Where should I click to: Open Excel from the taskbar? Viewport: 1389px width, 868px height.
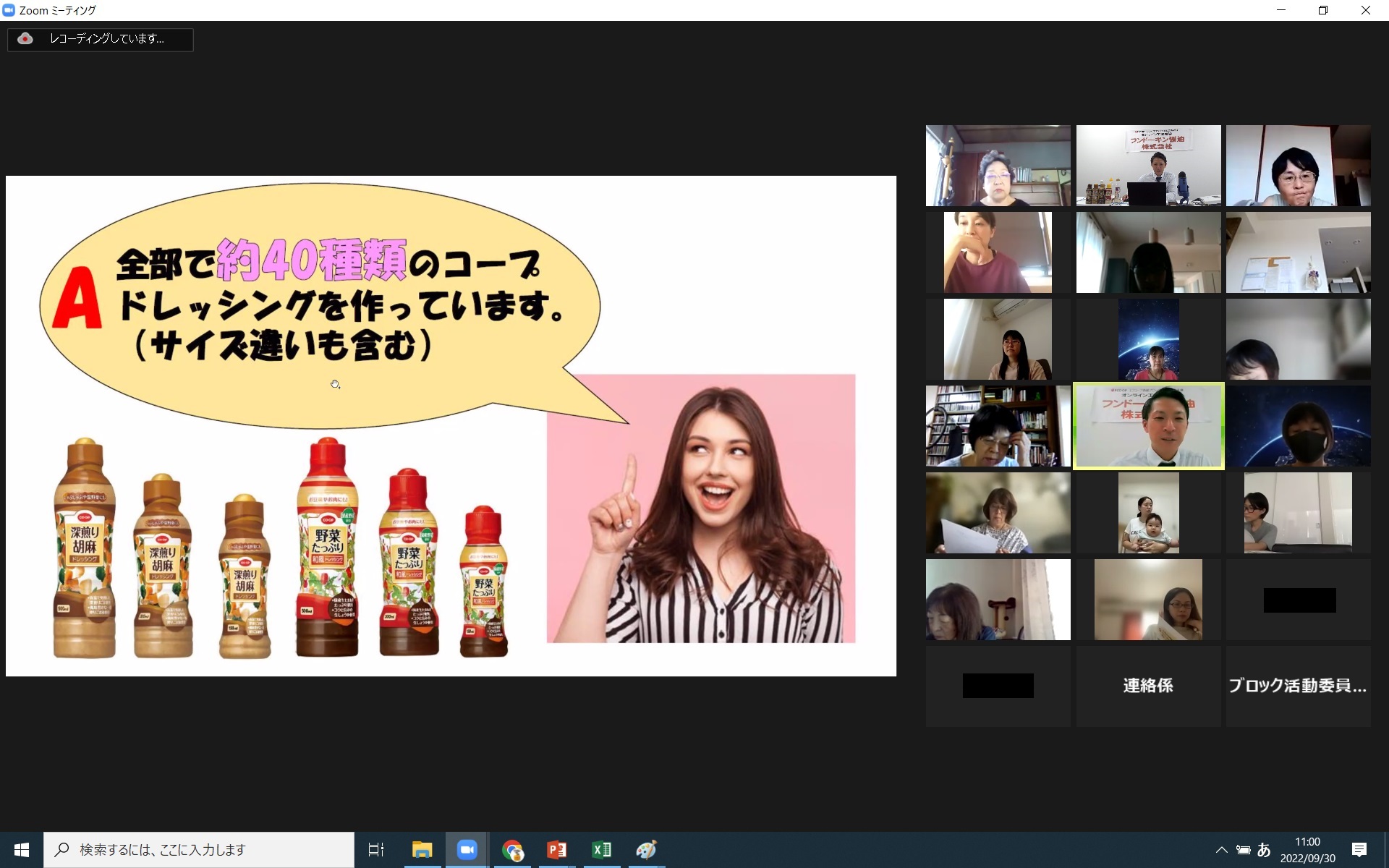(x=602, y=850)
